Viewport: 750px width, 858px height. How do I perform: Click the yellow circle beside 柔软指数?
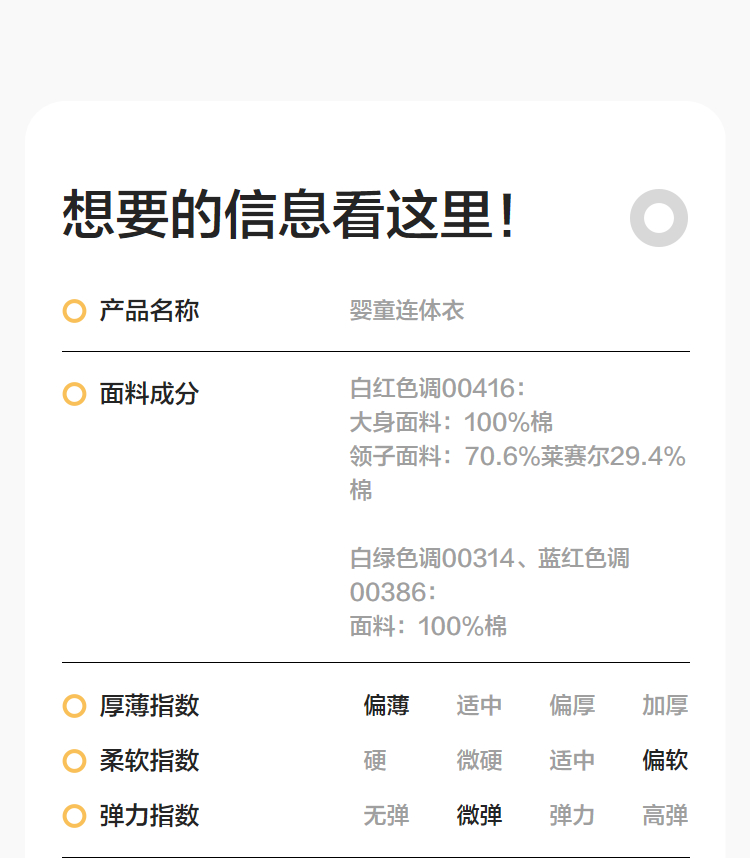tap(74, 761)
